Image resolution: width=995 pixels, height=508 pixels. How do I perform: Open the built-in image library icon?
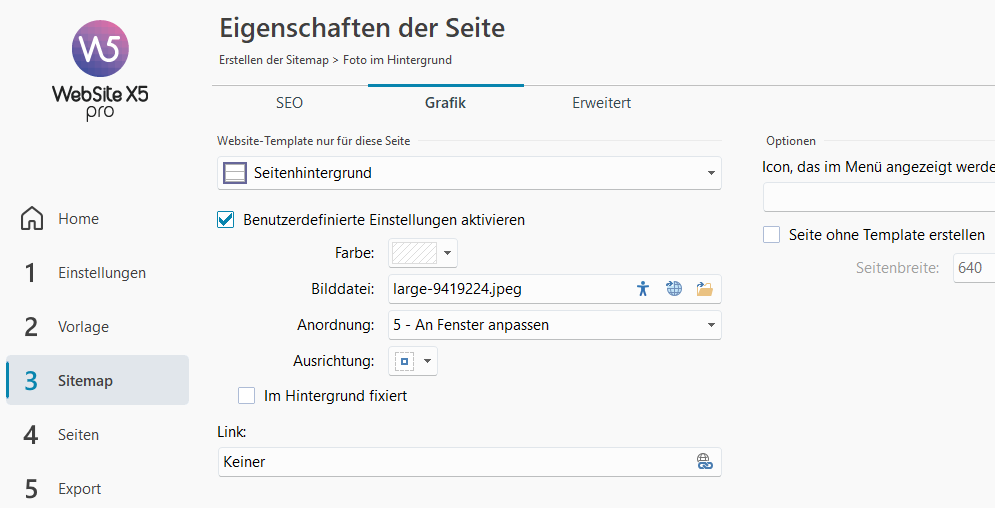[x=643, y=289]
